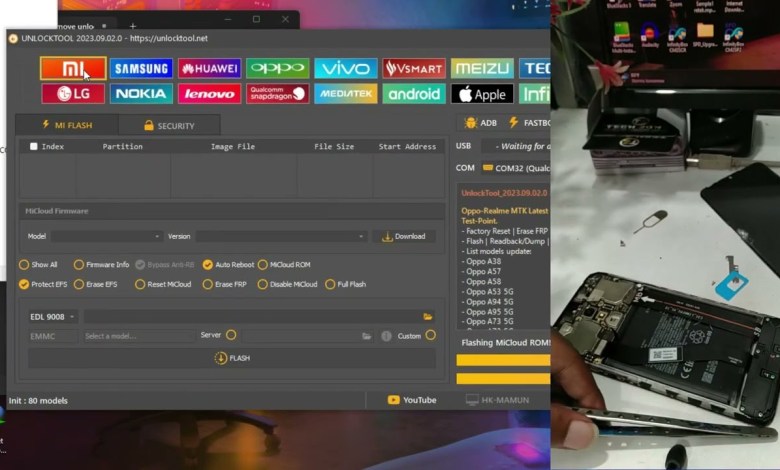The height and width of the screenshot is (470, 780).
Task: Toggle the Index select-all checkbox
Action: [33, 146]
